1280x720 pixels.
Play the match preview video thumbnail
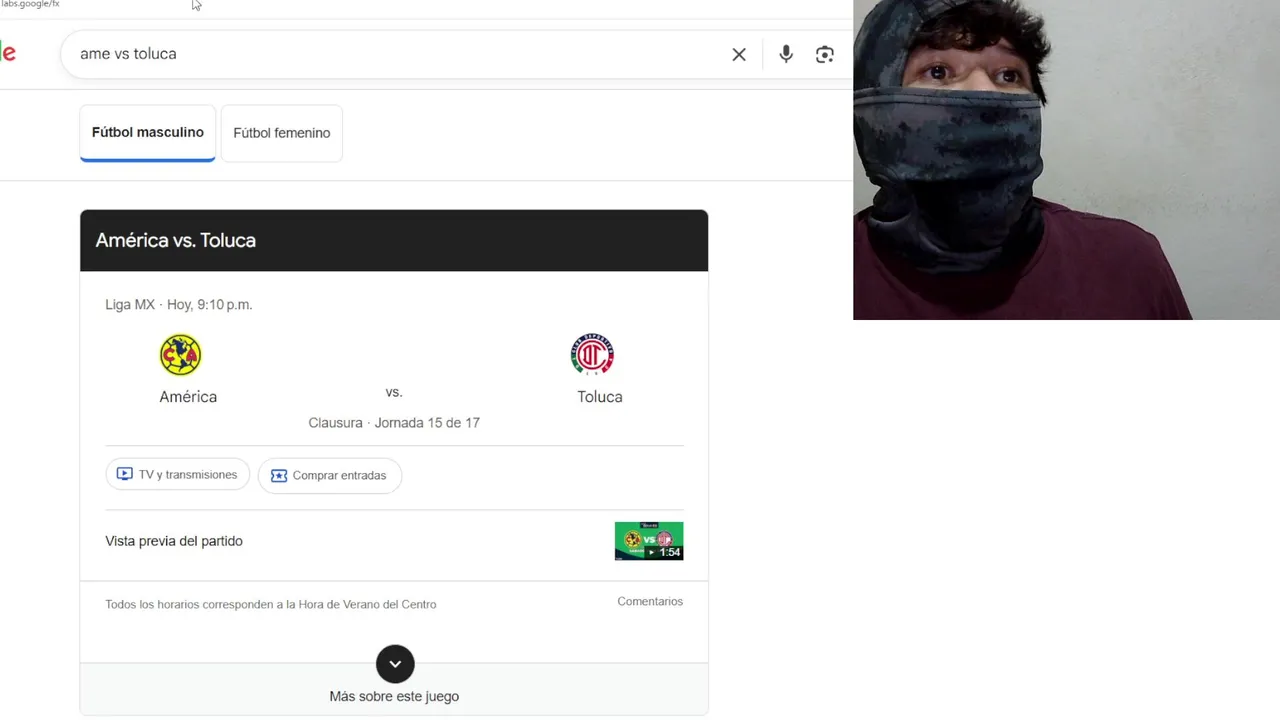649,541
